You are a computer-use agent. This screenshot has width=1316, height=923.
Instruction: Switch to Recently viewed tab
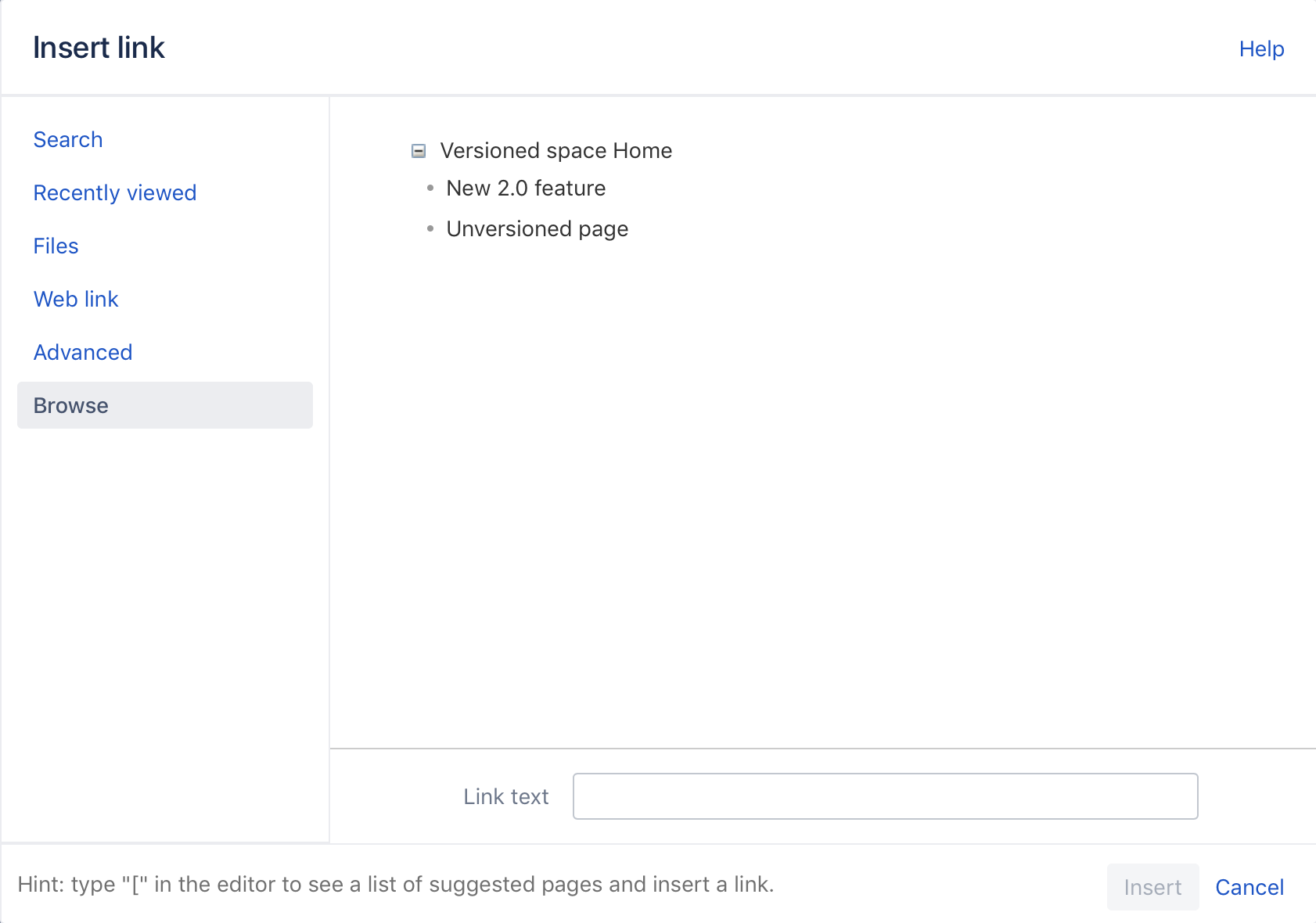pyautogui.click(x=115, y=193)
